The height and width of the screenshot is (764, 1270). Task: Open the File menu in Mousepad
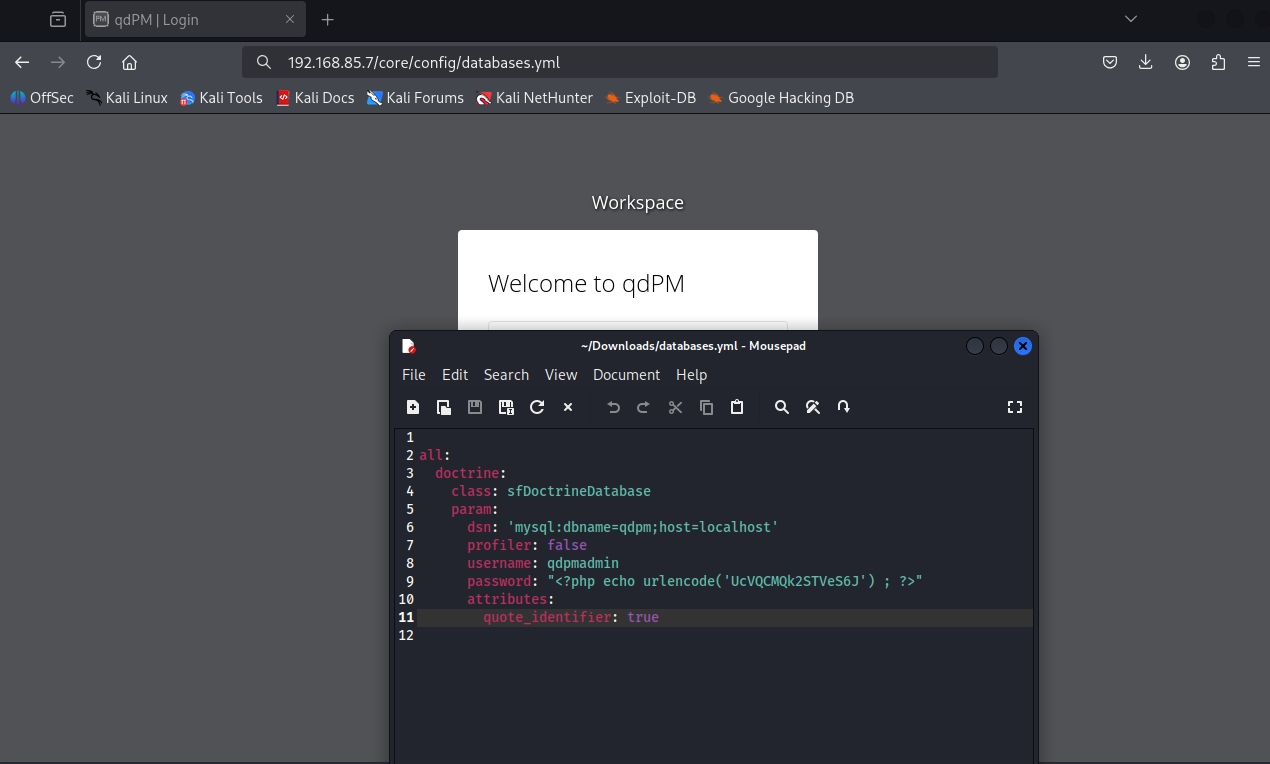(x=413, y=375)
